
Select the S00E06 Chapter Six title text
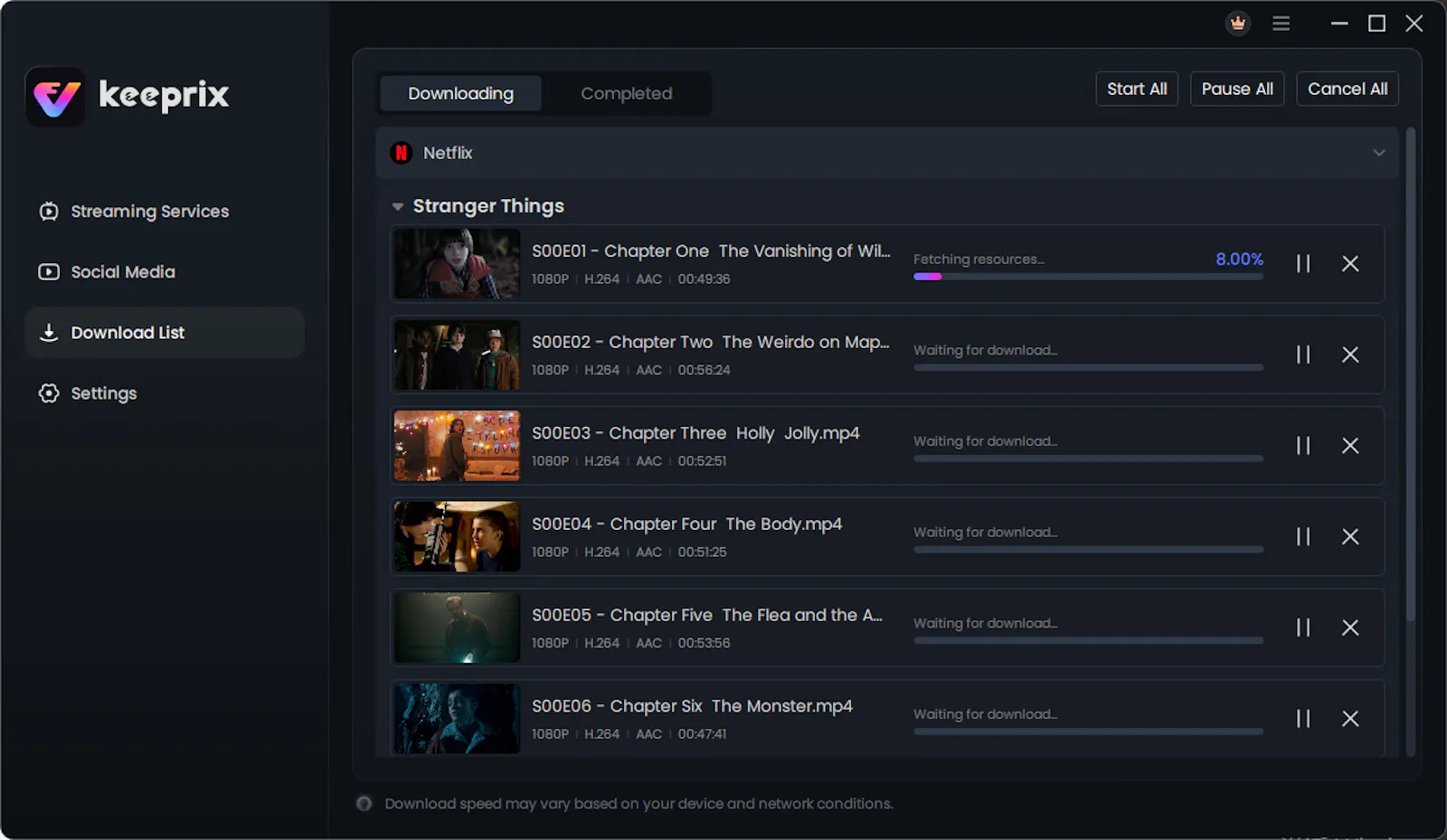tap(692, 706)
